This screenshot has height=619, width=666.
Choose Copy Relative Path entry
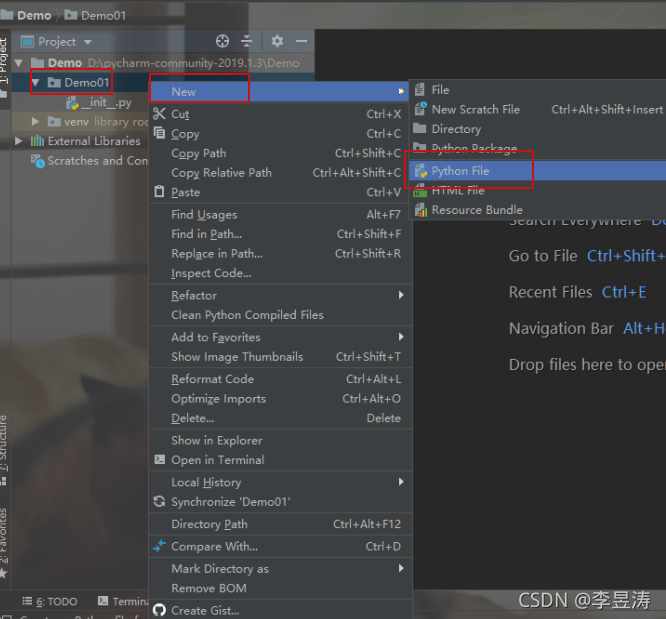pos(281,172)
